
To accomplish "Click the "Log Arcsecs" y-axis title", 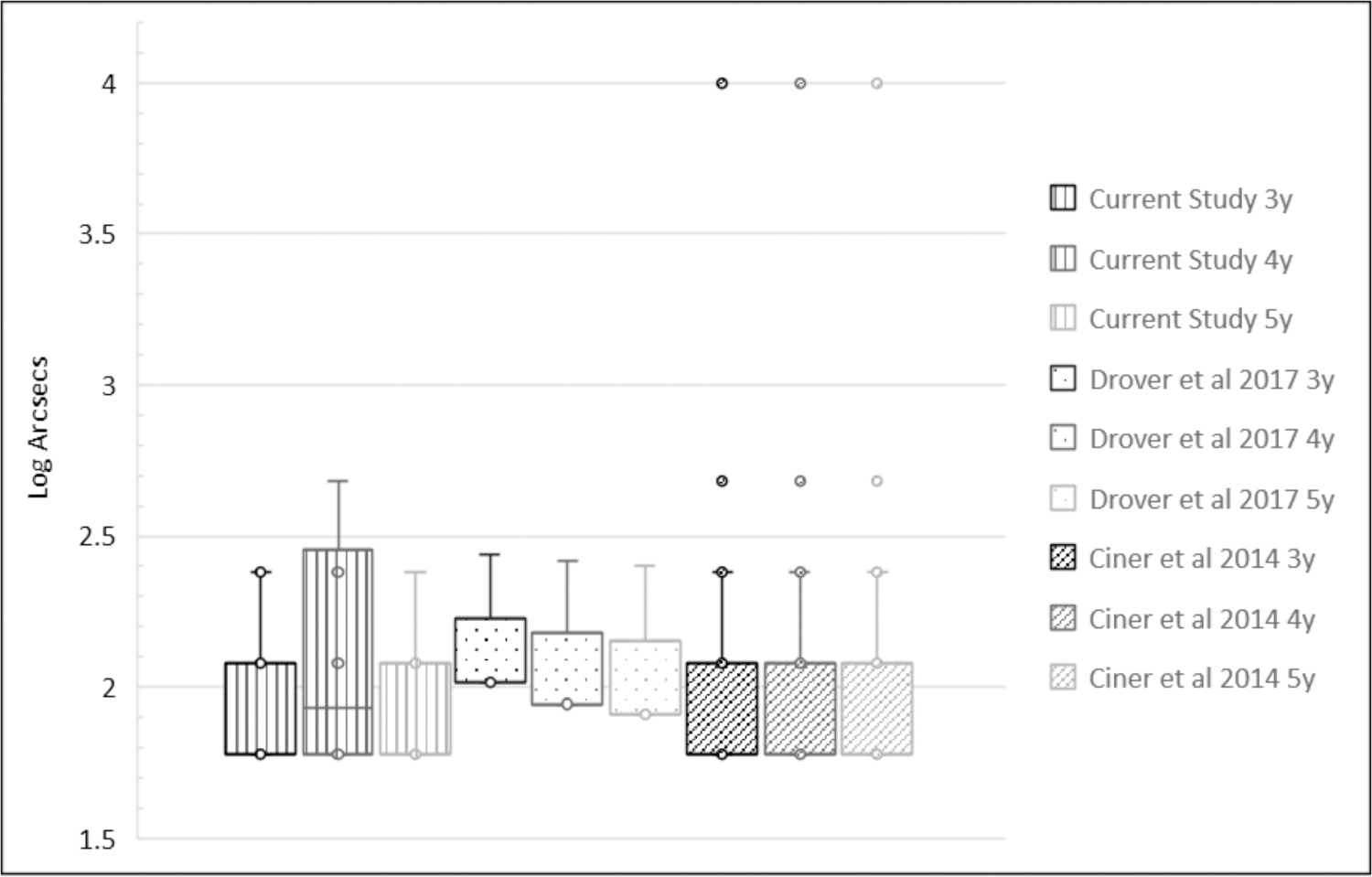I will pos(38,428).
